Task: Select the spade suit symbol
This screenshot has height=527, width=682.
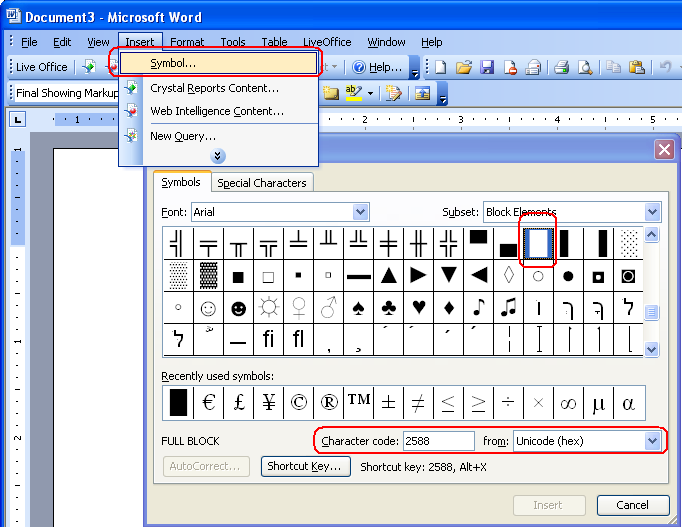Action: point(358,308)
